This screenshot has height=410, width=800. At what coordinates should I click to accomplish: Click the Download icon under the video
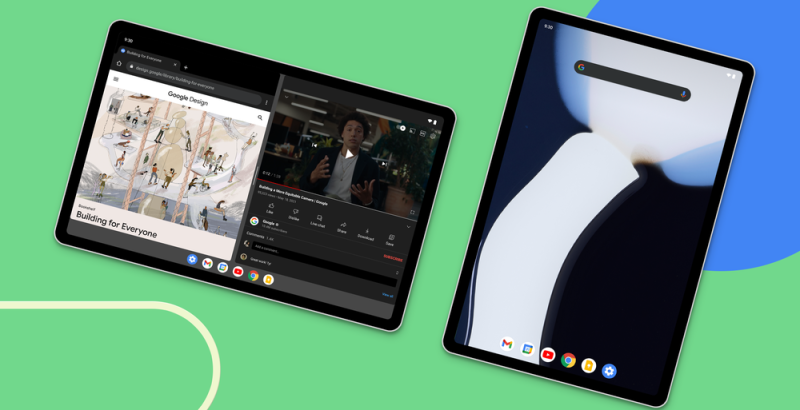pyautogui.click(x=366, y=233)
